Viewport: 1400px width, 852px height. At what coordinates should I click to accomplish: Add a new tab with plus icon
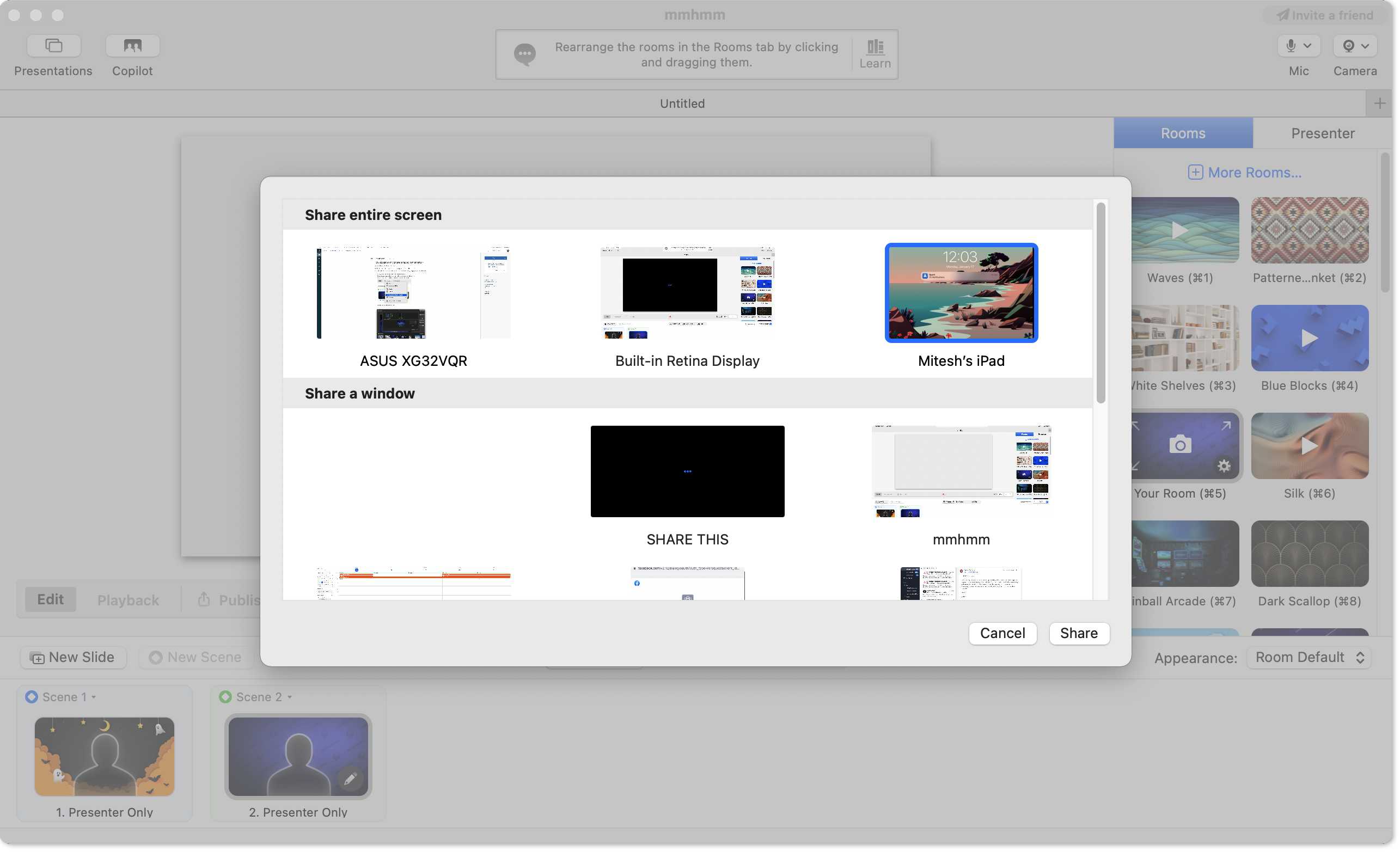tap(1379, 103)
